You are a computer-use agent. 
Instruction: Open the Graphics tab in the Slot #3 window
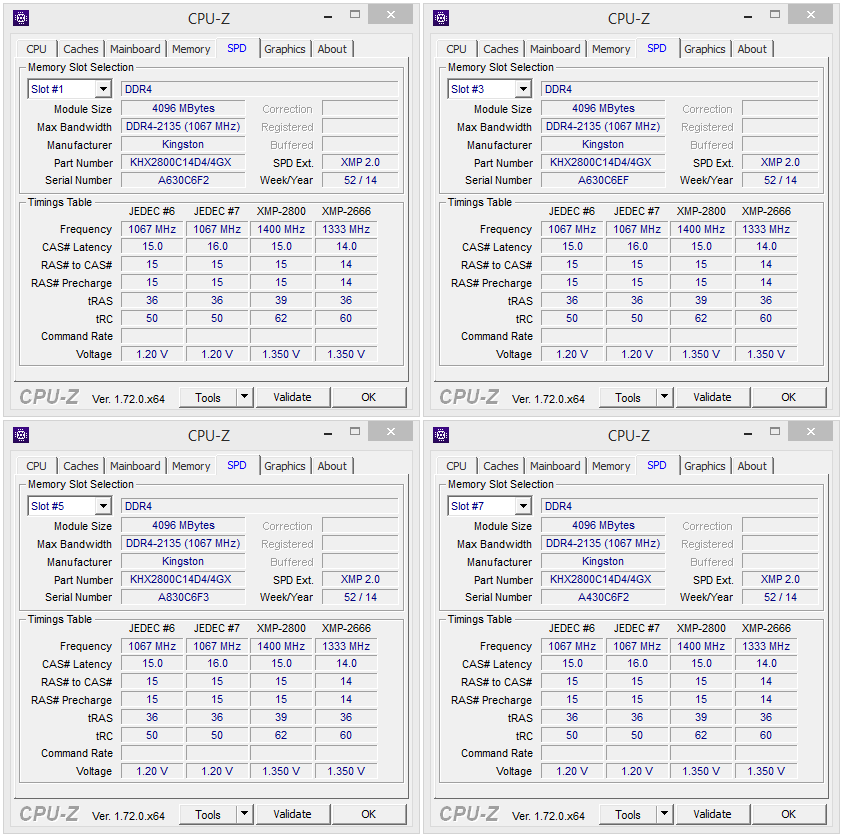[x=705, y=49]
